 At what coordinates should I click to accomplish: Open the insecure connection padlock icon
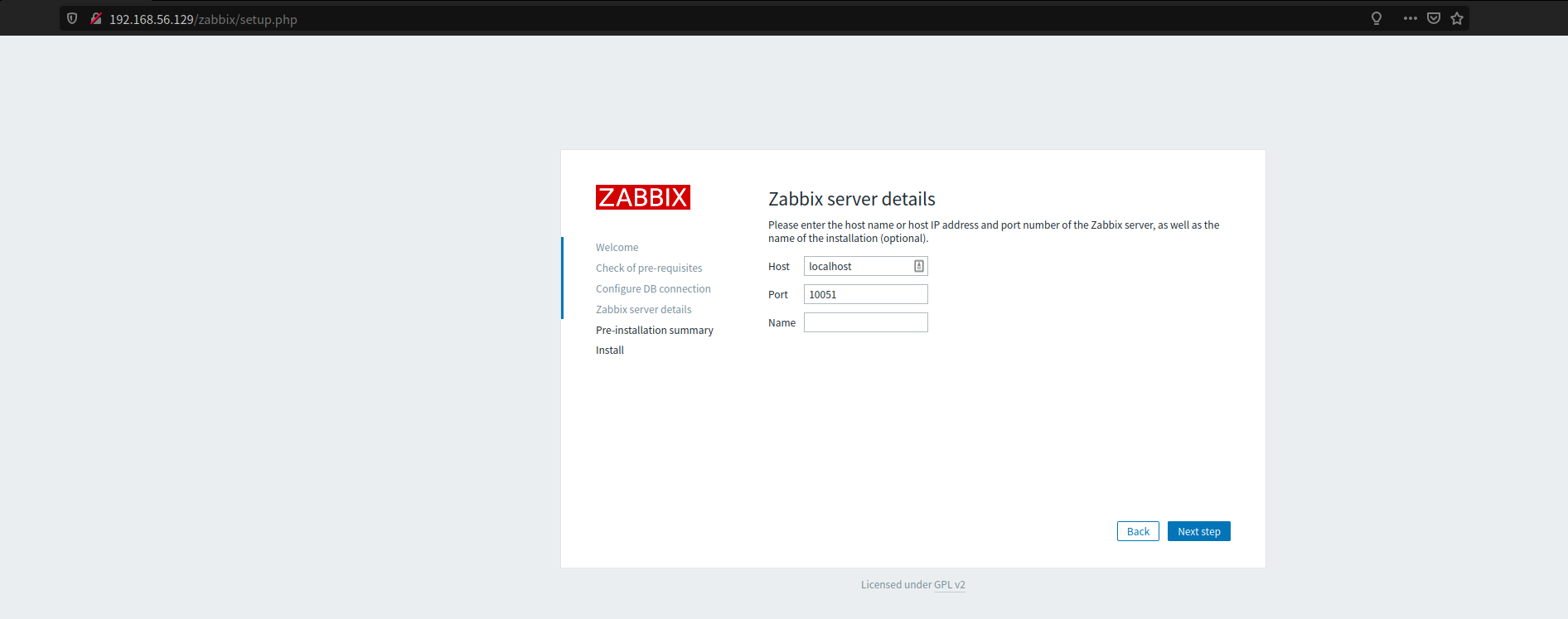[x=96, y=18]
